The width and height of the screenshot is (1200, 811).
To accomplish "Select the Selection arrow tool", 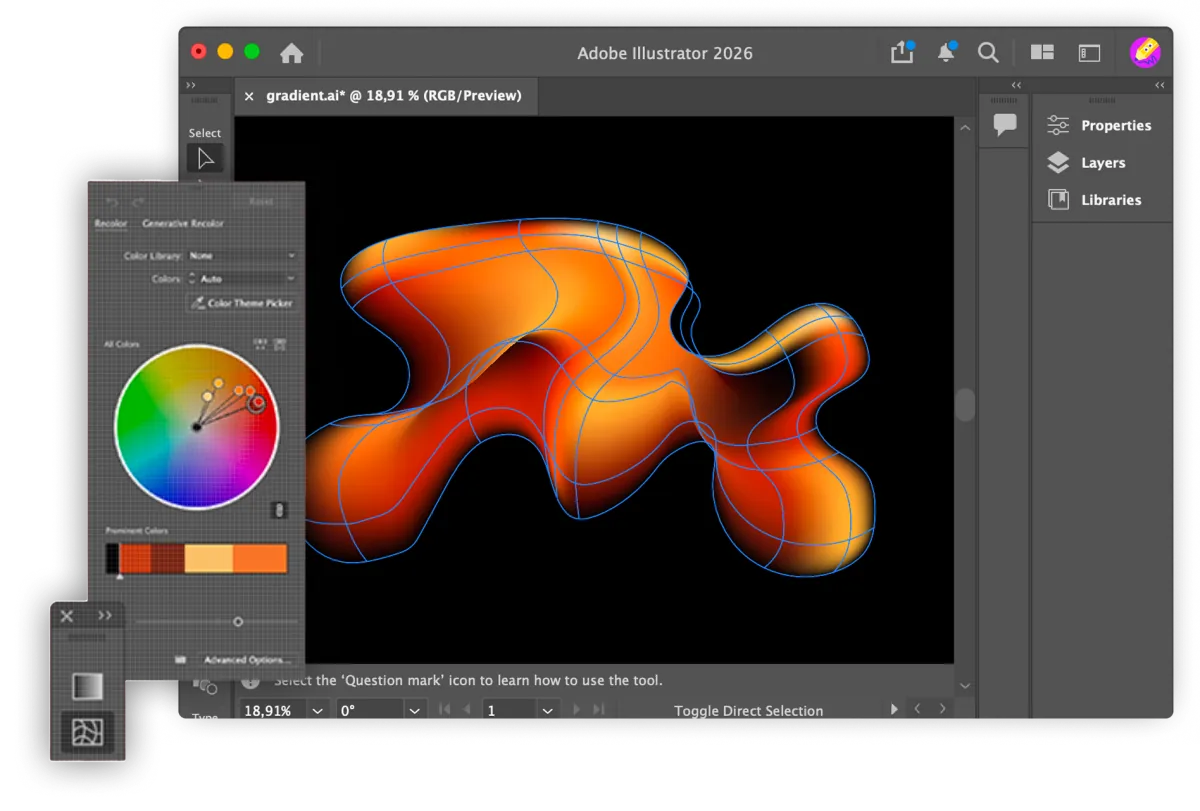I will pyautogui.click(x=205, y=159).
